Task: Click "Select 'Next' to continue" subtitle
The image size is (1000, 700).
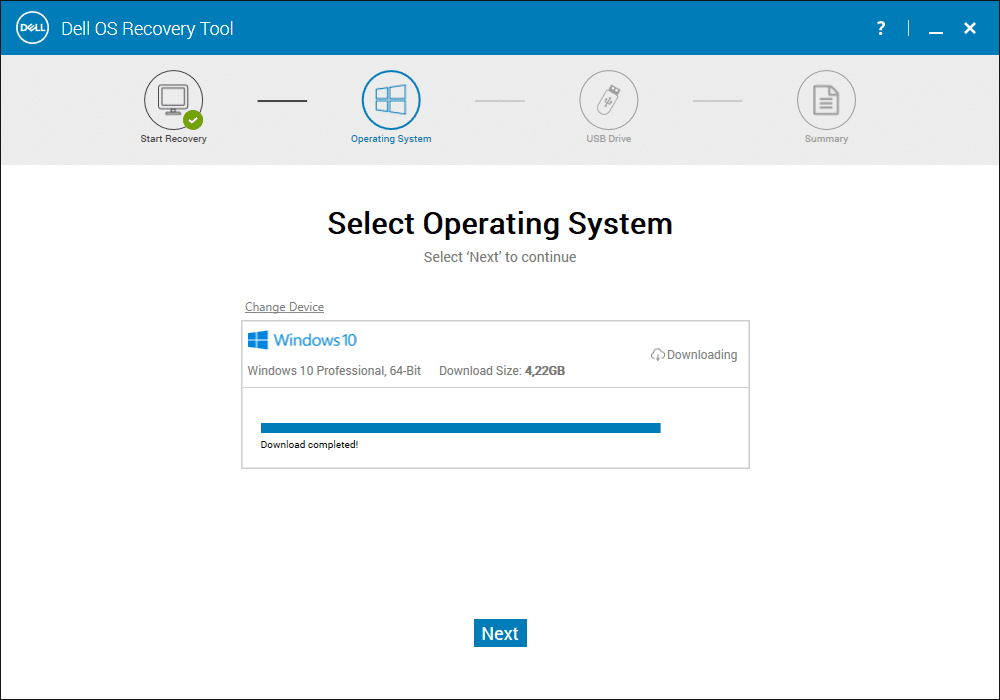Action: click(500, 257)
